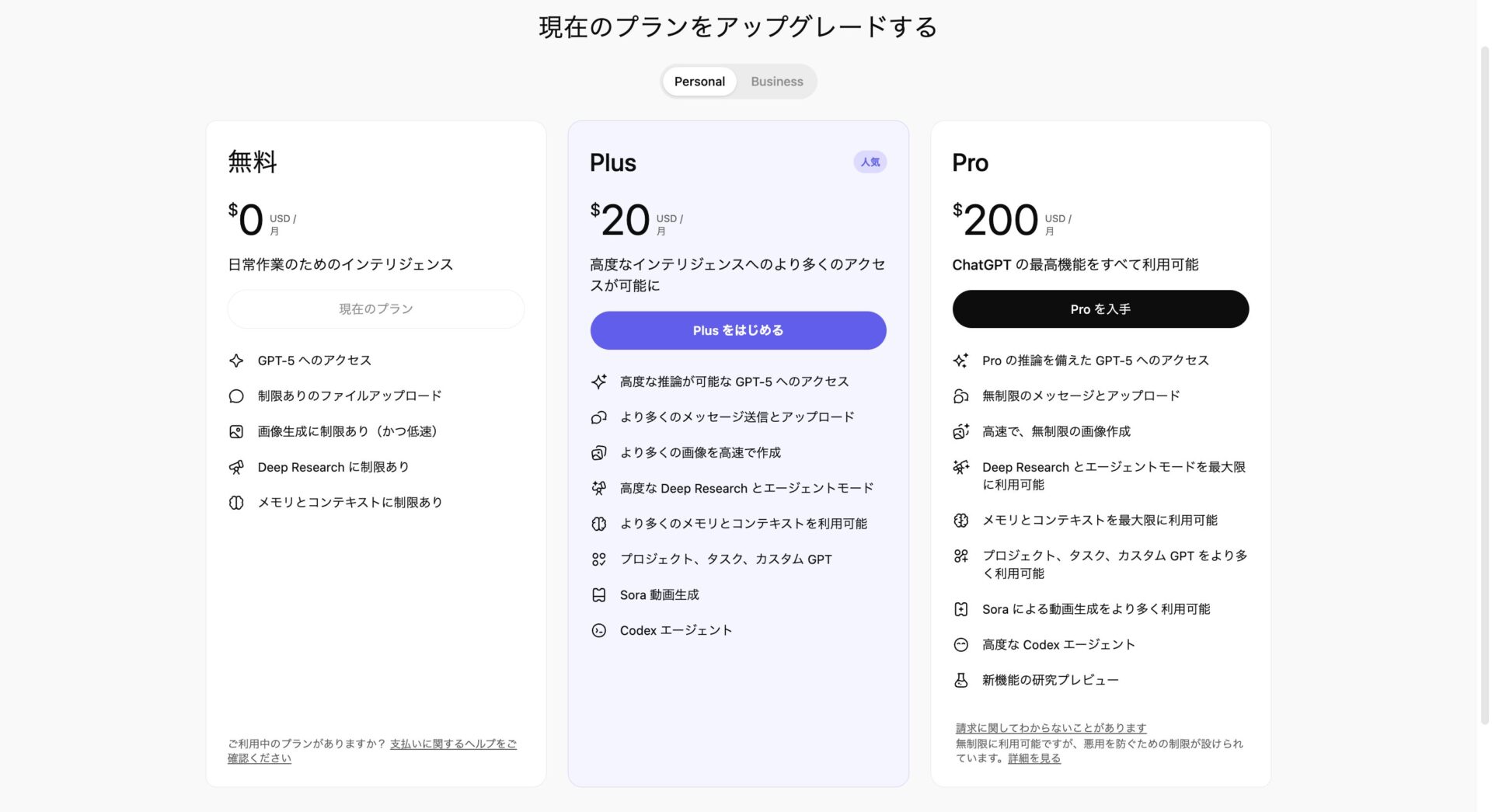Switch to the Business tab
The image size is (1492, 812).
pos(776,81)
